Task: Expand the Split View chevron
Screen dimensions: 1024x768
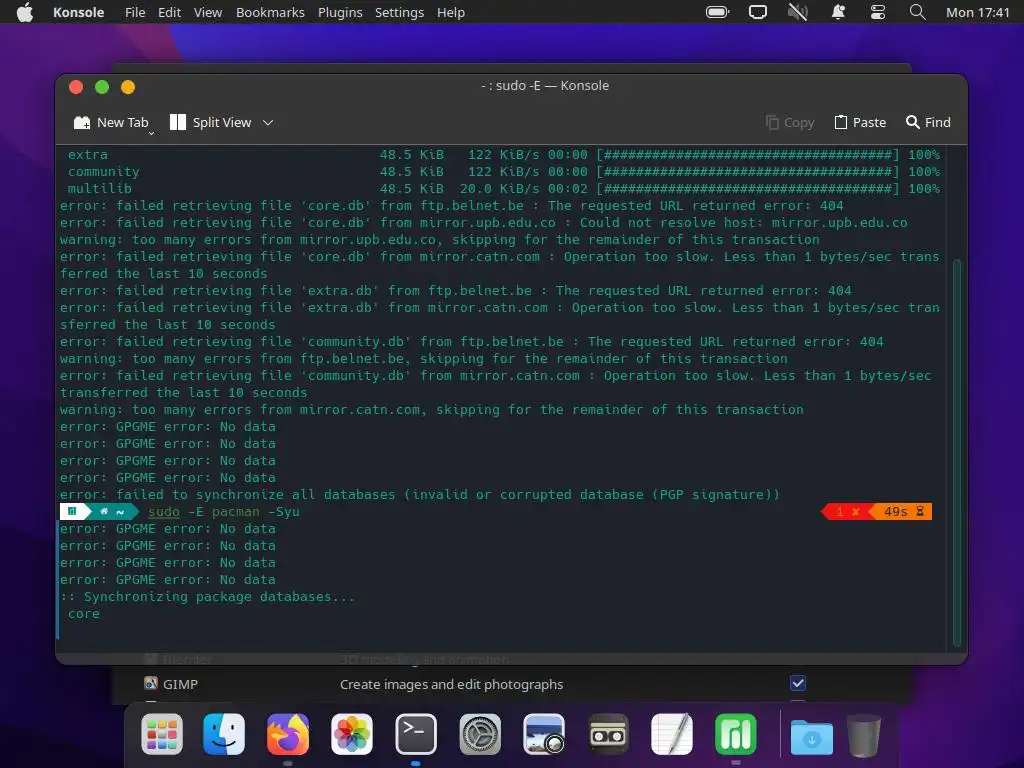Action: click(268, 122)
